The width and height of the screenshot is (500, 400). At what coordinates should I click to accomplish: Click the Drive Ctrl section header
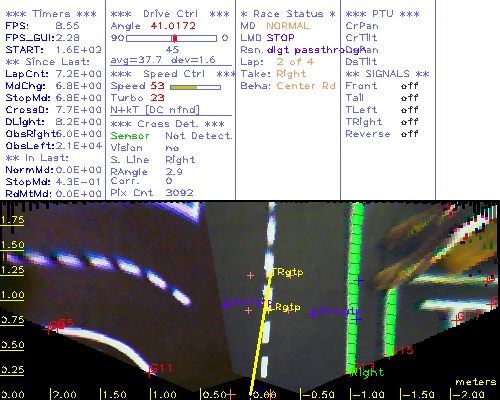coord(170,14)
